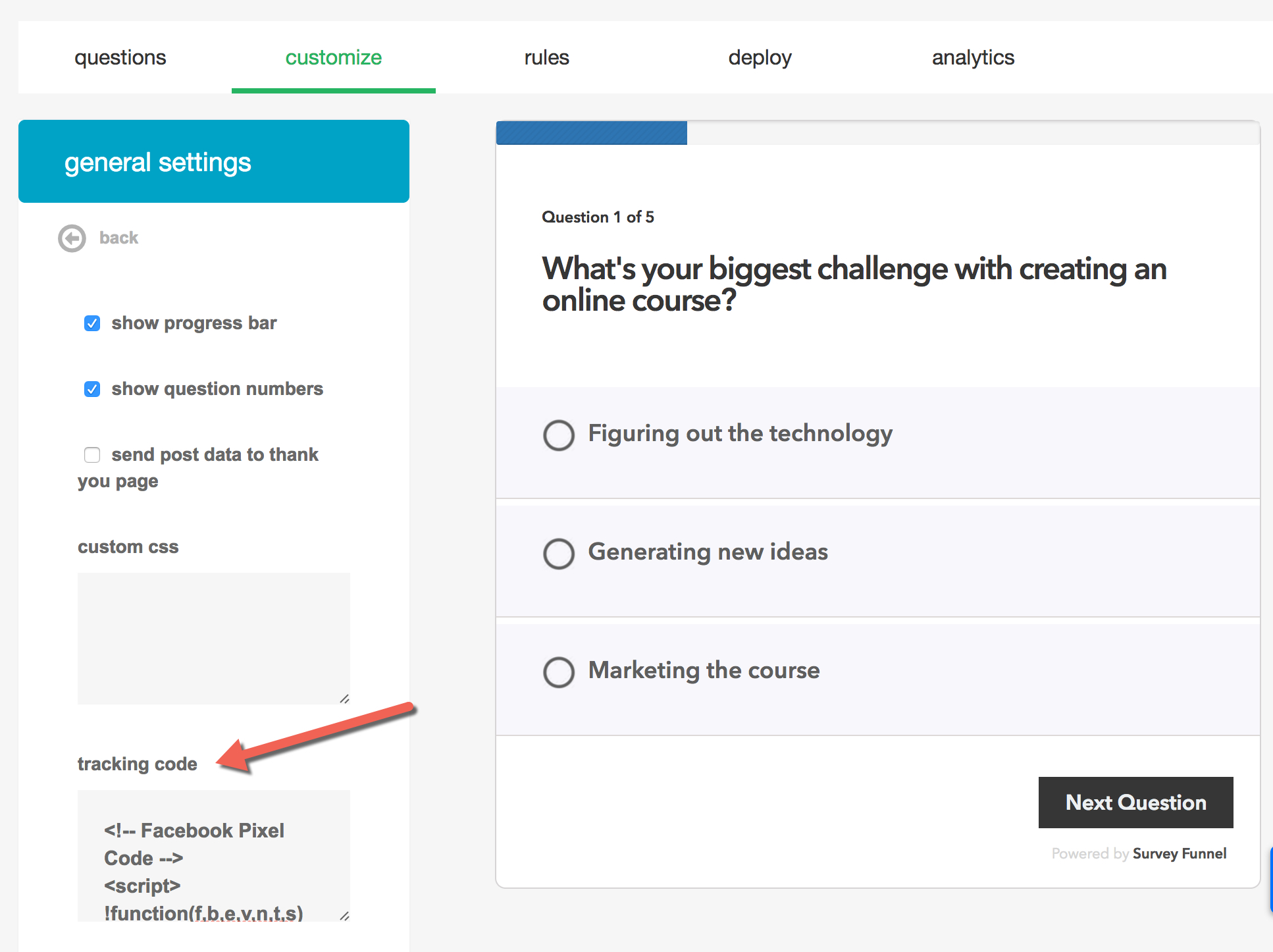This screenshot has width=1273, height=952.
Task: Open the rules tab
Action: (546, 58)
